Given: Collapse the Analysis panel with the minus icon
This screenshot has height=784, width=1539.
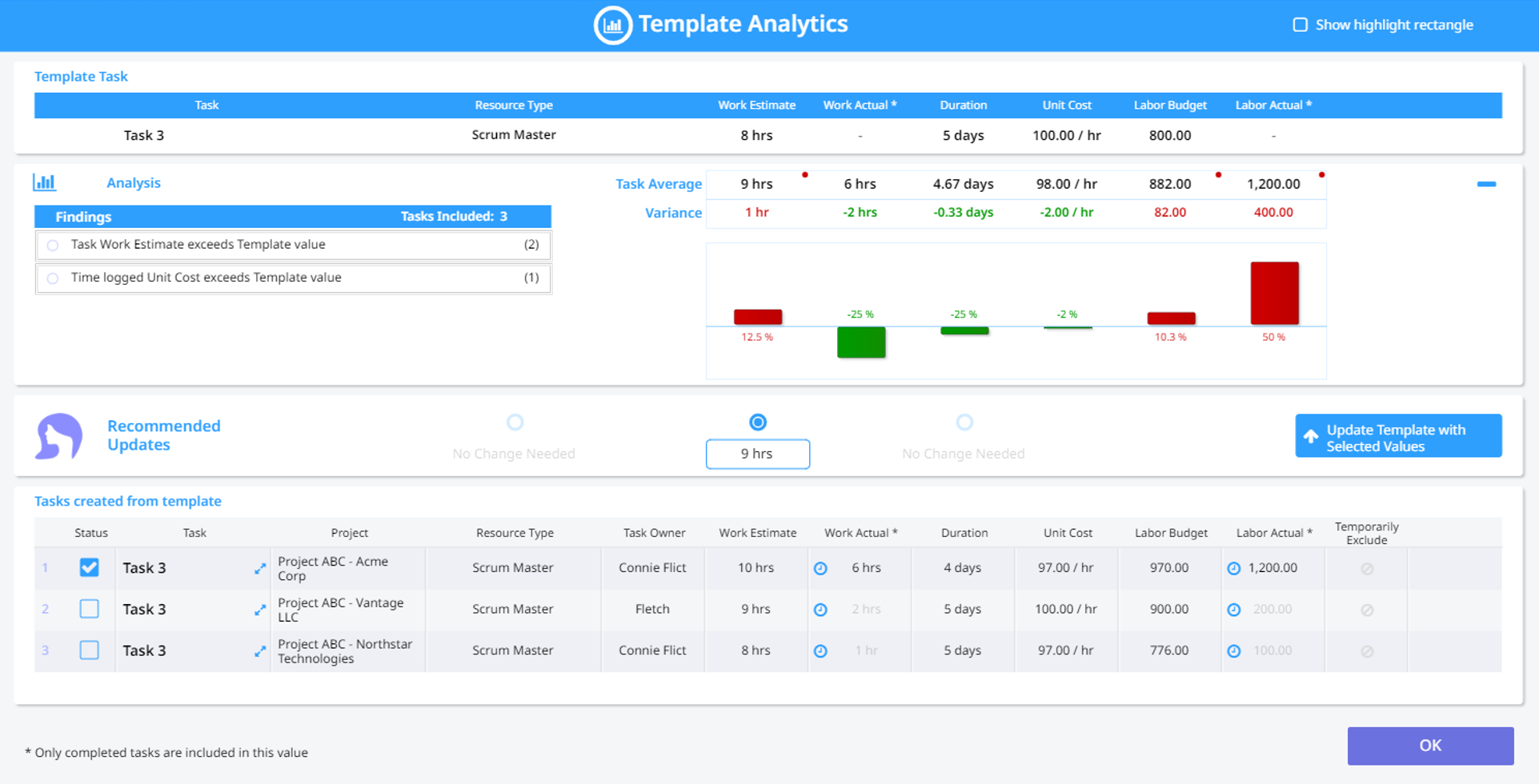Looking at the screenshot, I should [x=1488, y=183].
